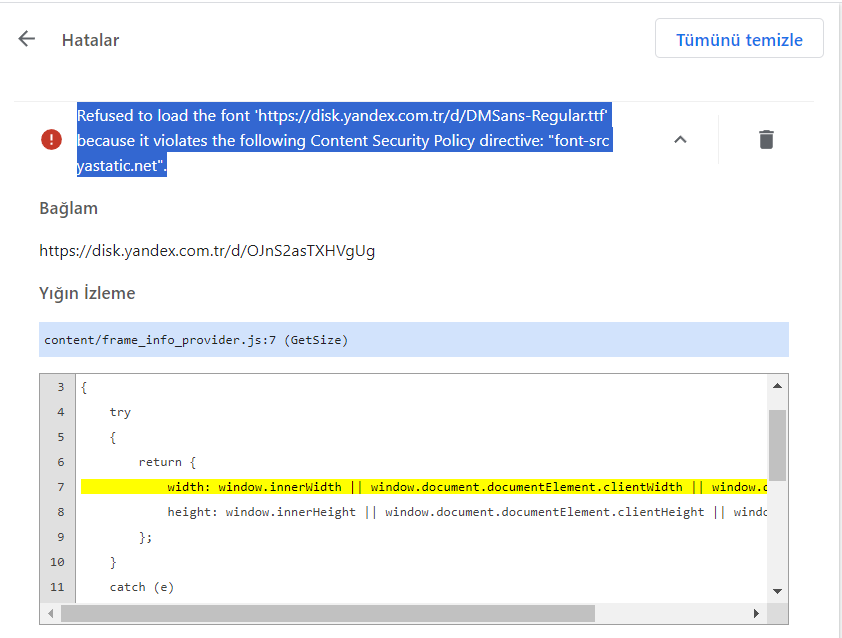
Task: Click the Tümünü temizle button
Action: (x=739, y=39)
